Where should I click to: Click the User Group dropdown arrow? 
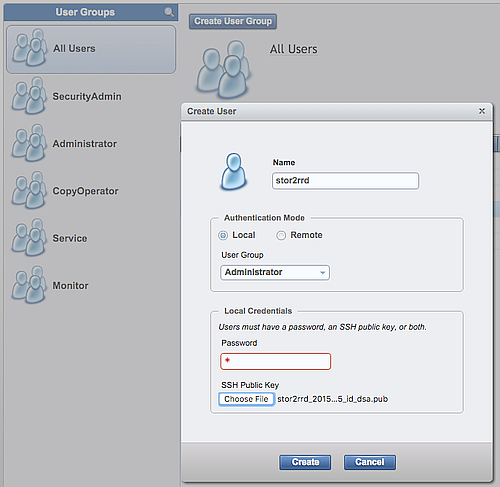click(322, 273)
